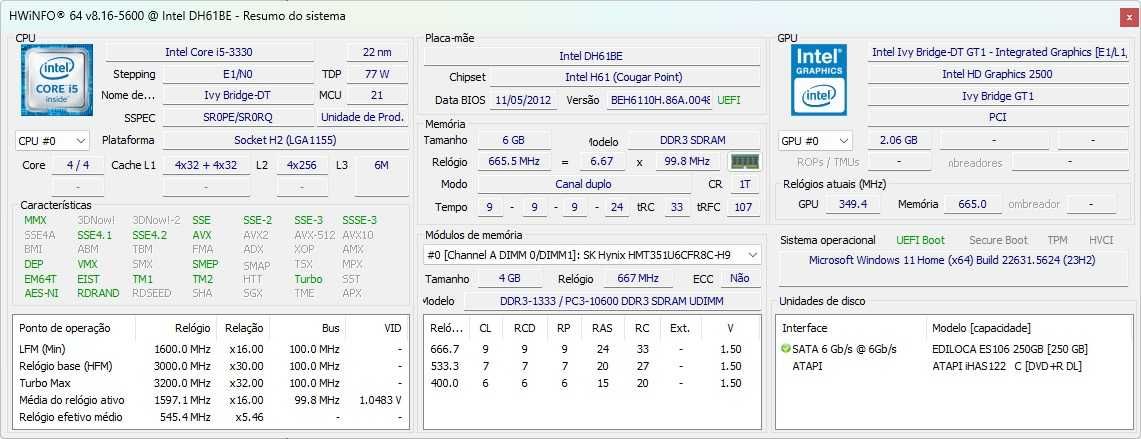Click the 4x32 + 4x32 L1 cache field
This screenshot has height=439, width=1141.
(x=207, y=165)
